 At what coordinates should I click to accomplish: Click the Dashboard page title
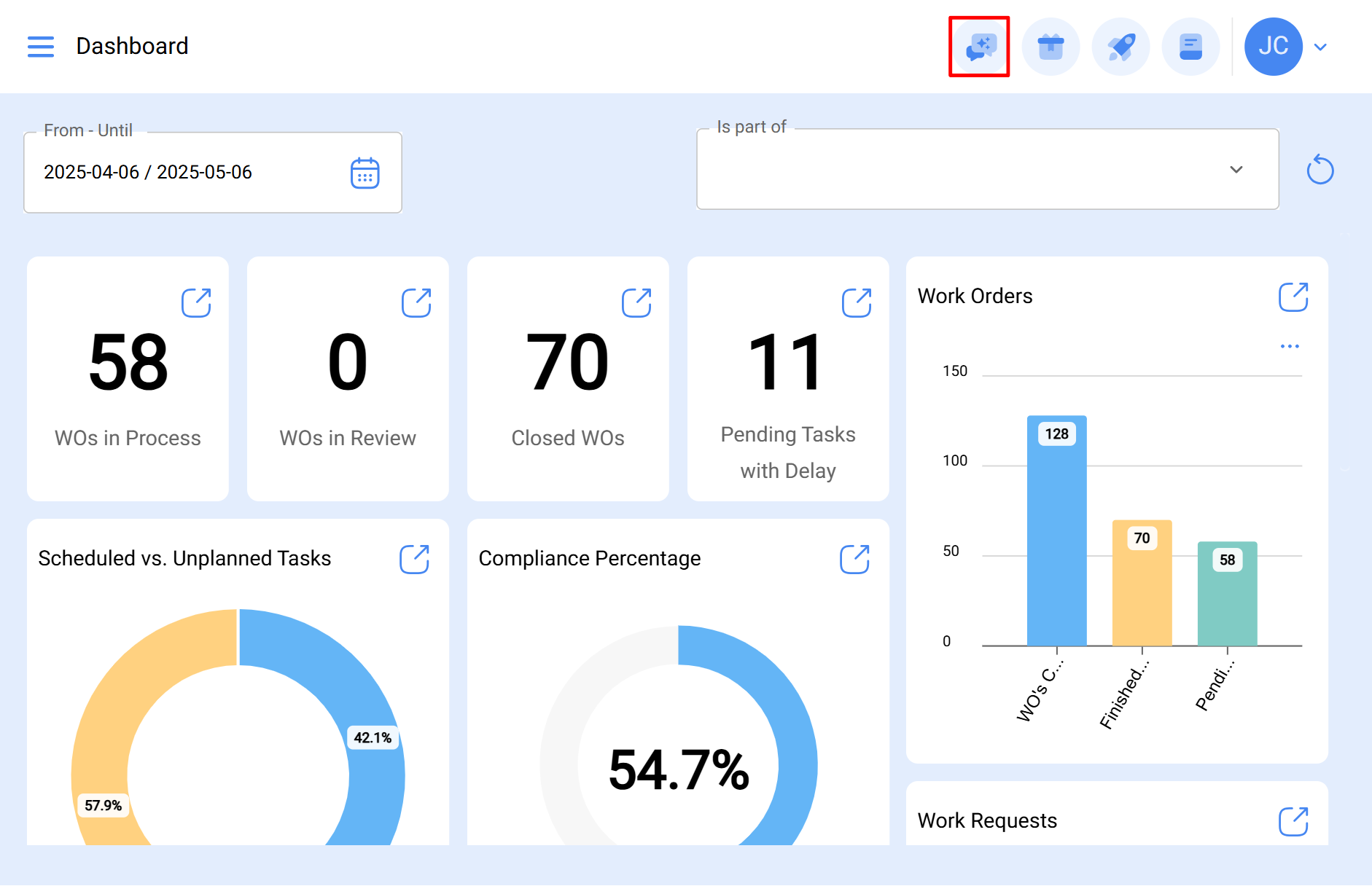132,46
